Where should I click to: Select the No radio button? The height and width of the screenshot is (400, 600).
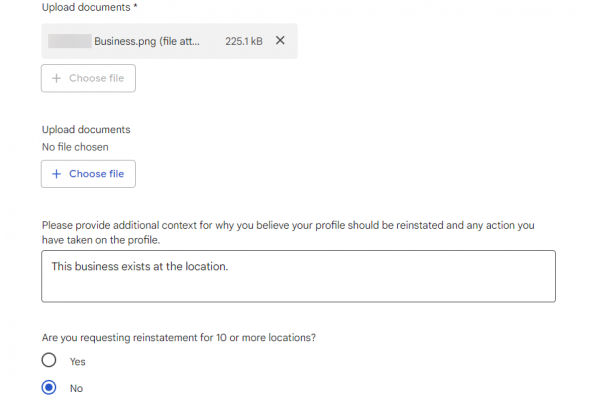(x=49, y=388)
